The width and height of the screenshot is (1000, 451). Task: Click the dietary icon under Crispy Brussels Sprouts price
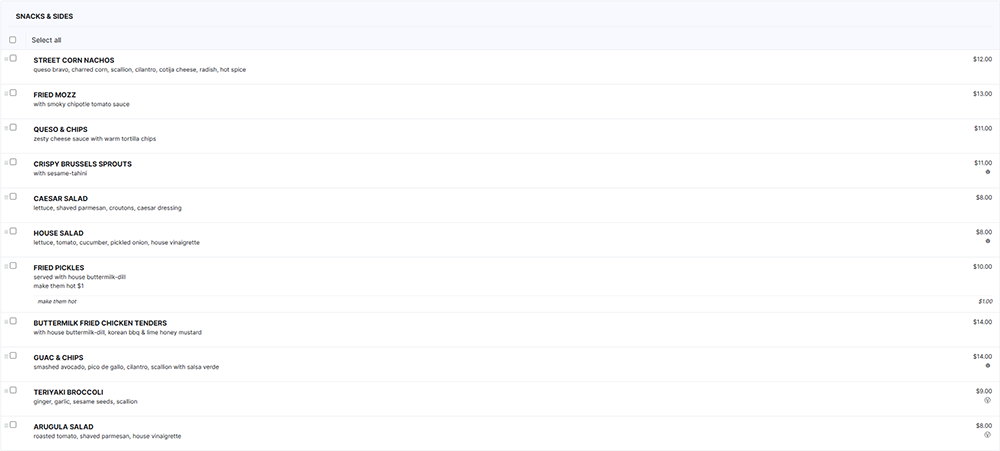click(988, 172)
